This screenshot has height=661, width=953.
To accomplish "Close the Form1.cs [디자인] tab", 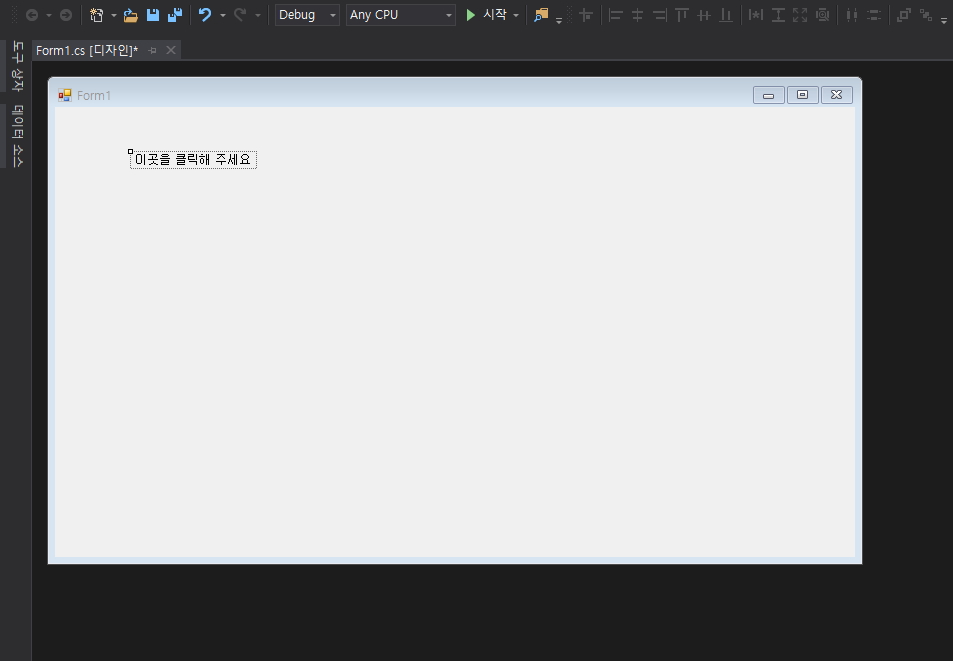I will (171, 50).
